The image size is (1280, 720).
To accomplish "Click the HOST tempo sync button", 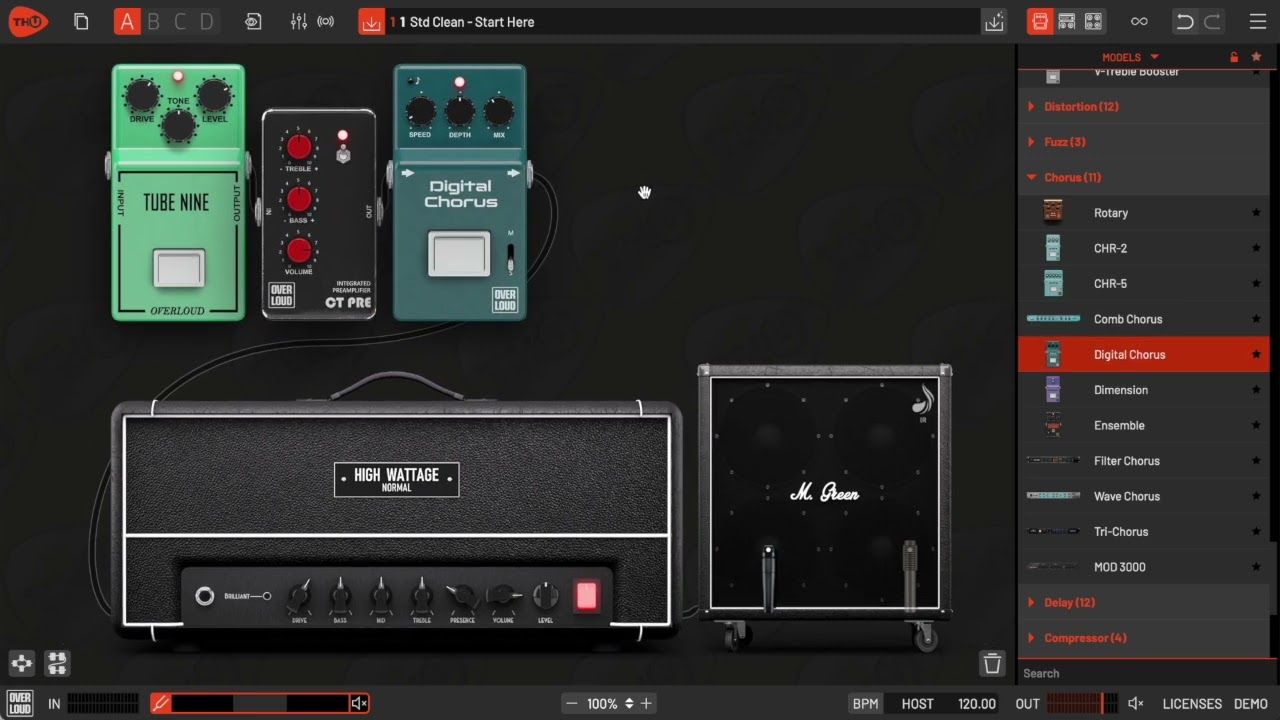I will tap(917, 704).
